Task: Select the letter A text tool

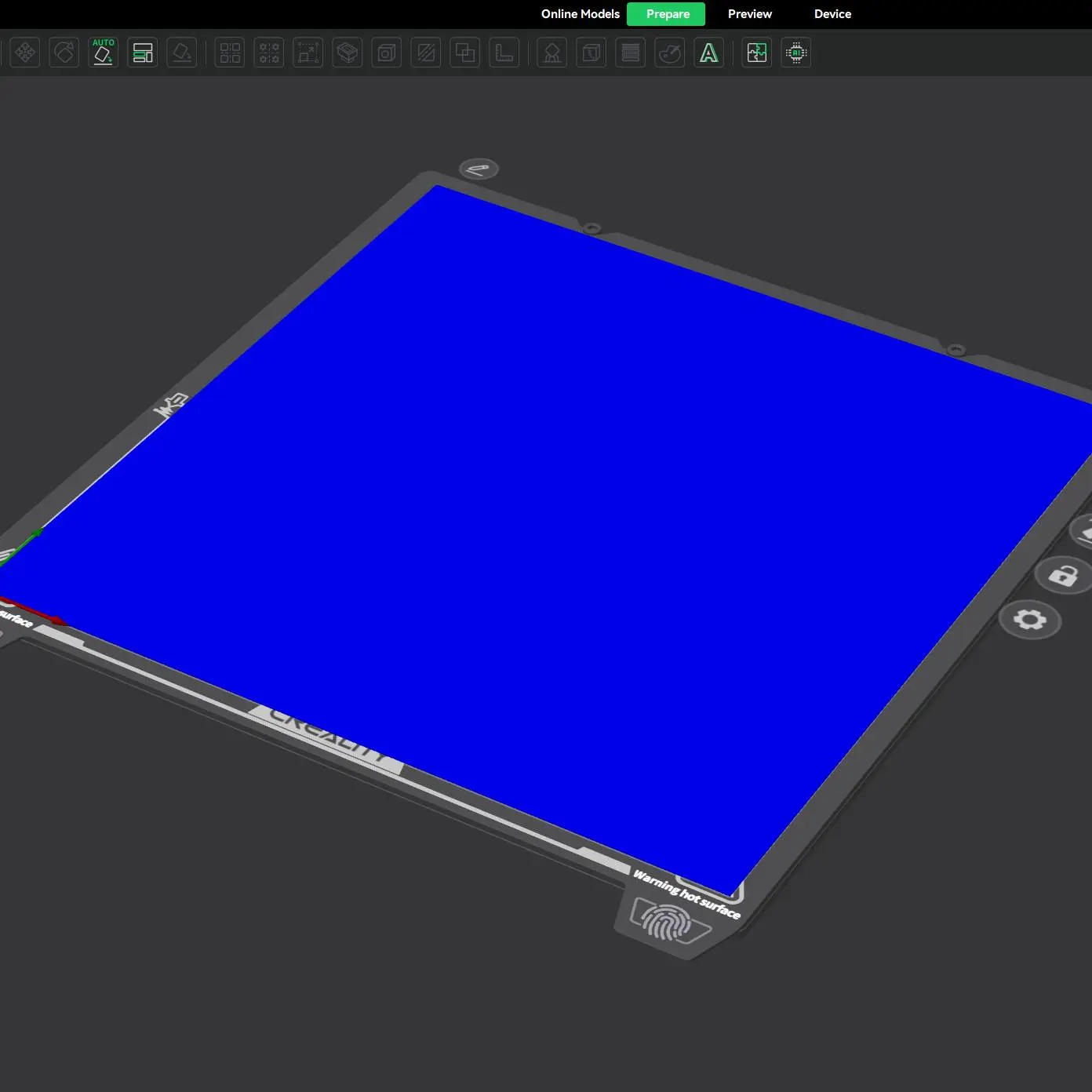Action: (x=709, y=53)
